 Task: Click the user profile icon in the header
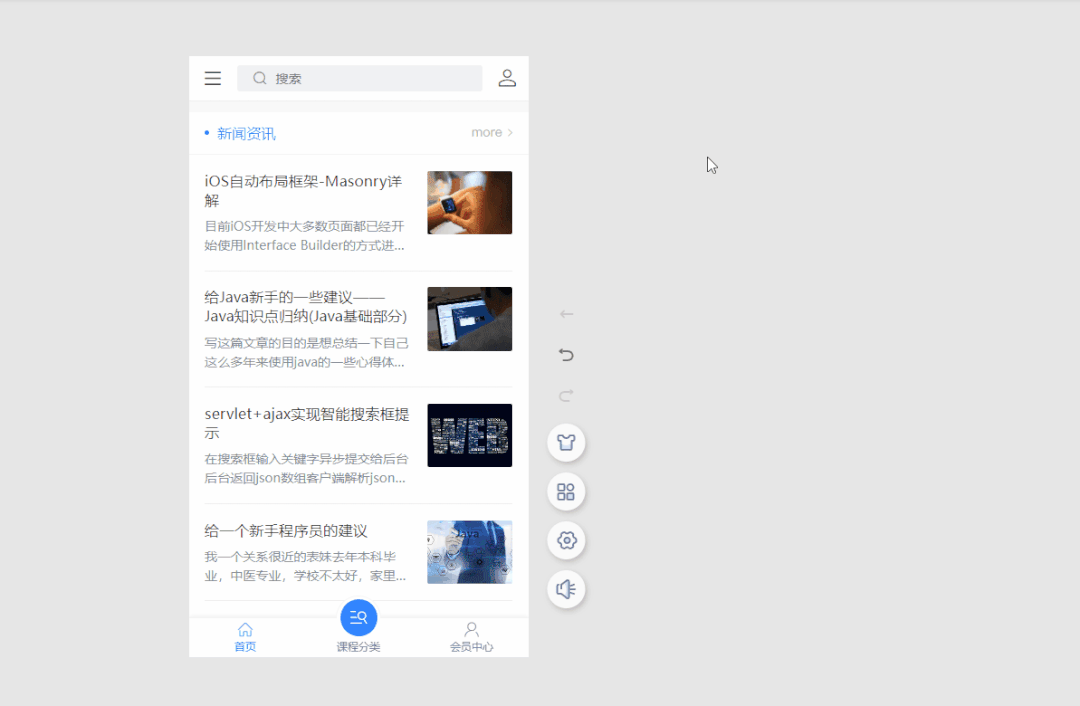pos(507,78)
